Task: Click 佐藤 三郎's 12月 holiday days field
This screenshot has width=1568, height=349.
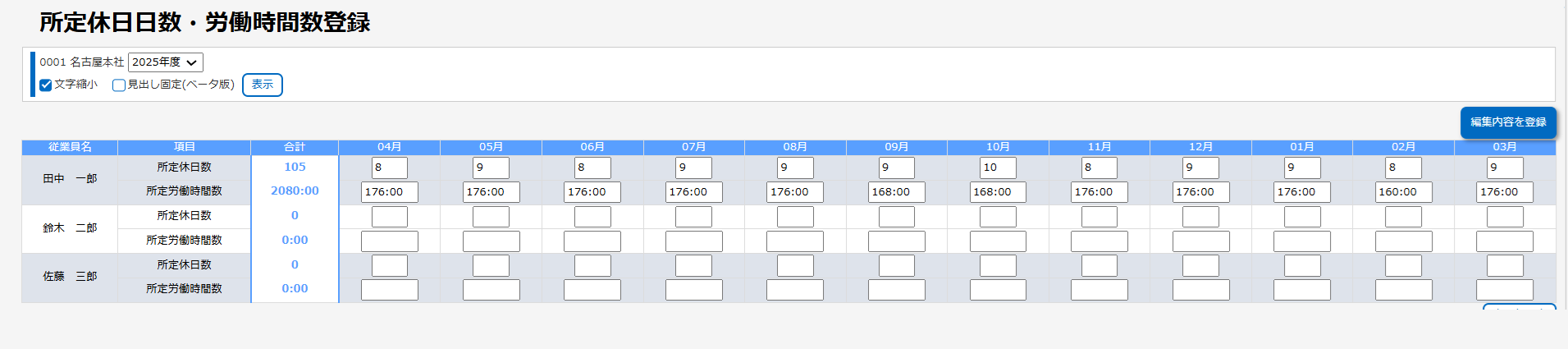Action: (x=1200, y=265)
